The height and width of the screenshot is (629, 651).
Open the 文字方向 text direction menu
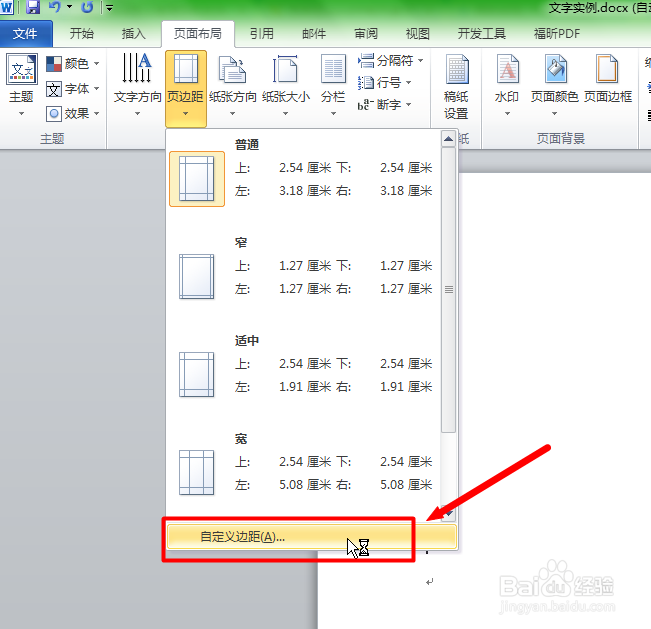[x=137, y=85]
